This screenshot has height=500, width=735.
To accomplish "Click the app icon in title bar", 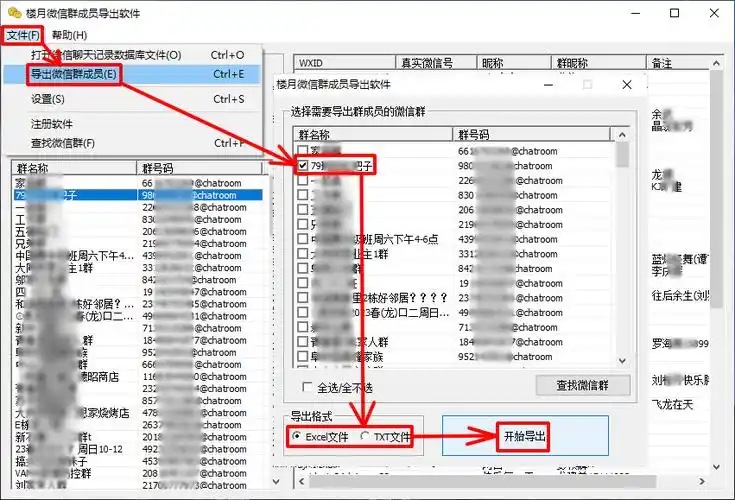I will [15, 13].
